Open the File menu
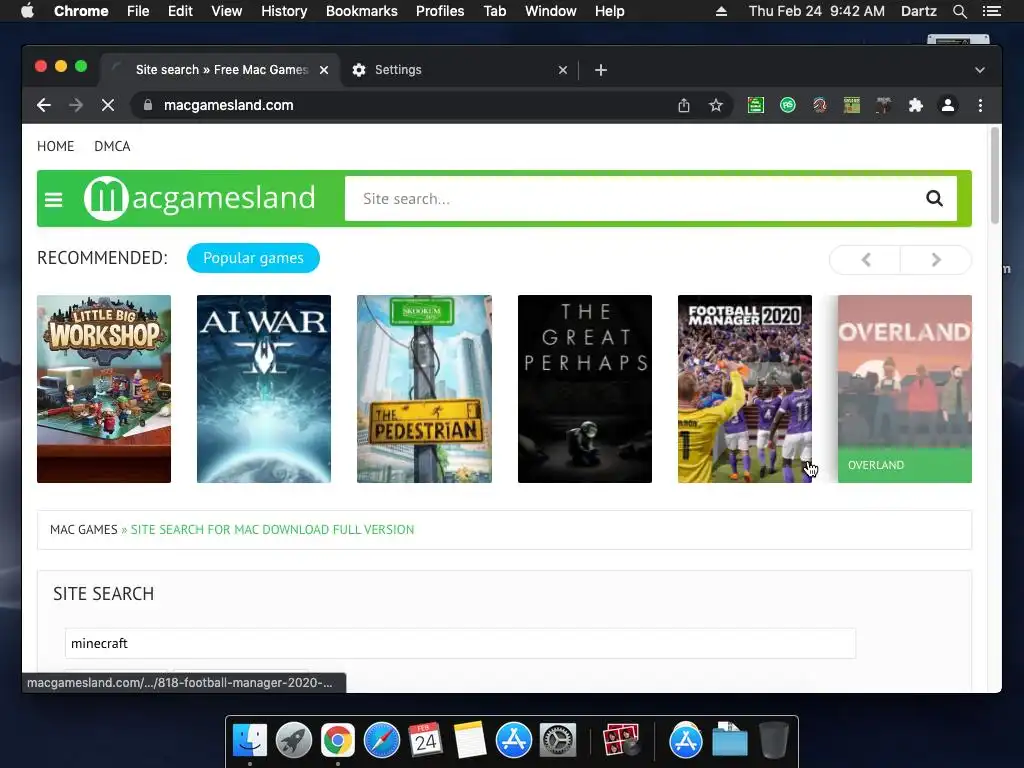 (x=138, y=11)
